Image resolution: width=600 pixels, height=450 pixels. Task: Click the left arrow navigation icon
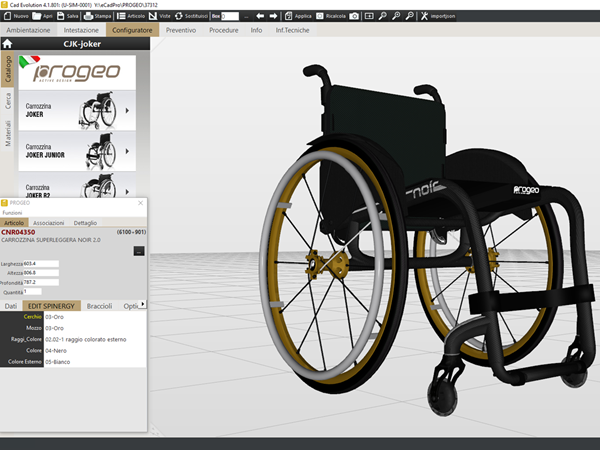260,16
